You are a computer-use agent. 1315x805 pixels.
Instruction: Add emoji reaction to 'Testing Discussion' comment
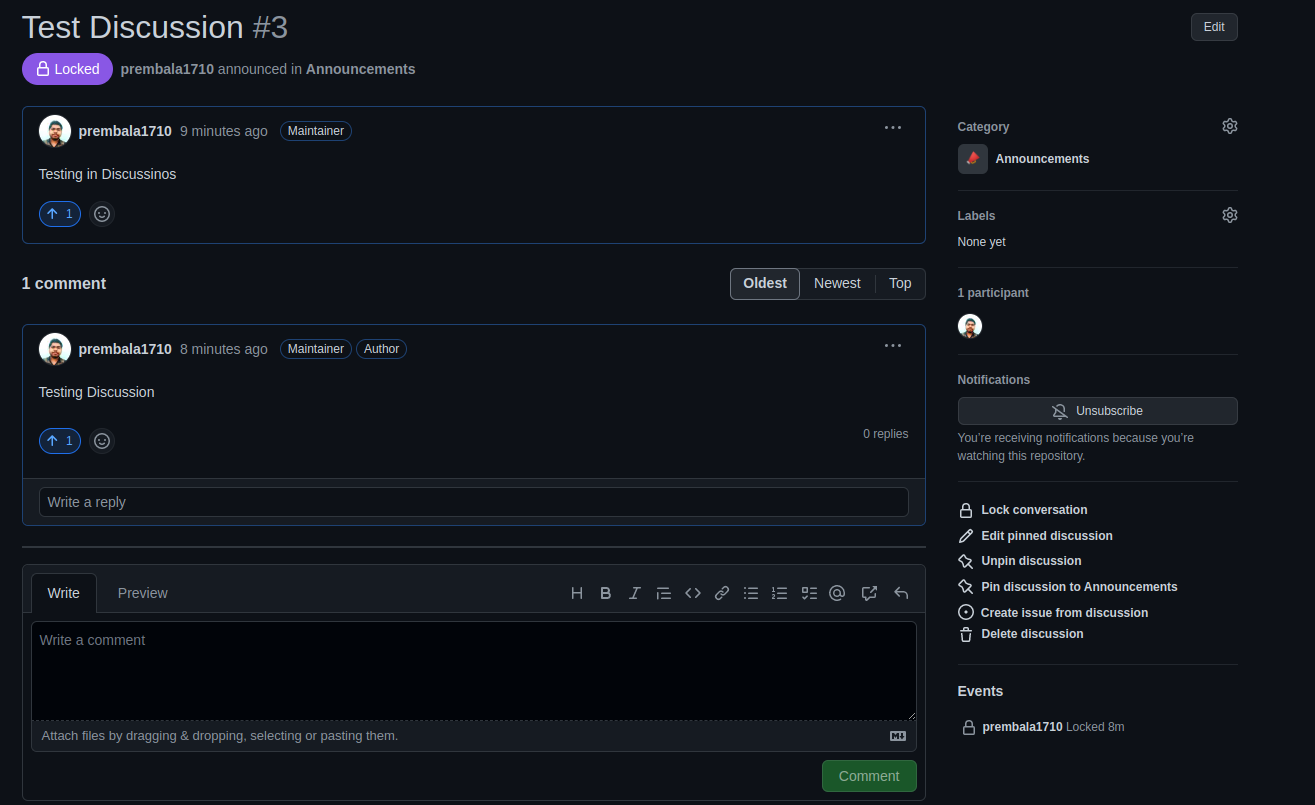(x=102, y=441)
